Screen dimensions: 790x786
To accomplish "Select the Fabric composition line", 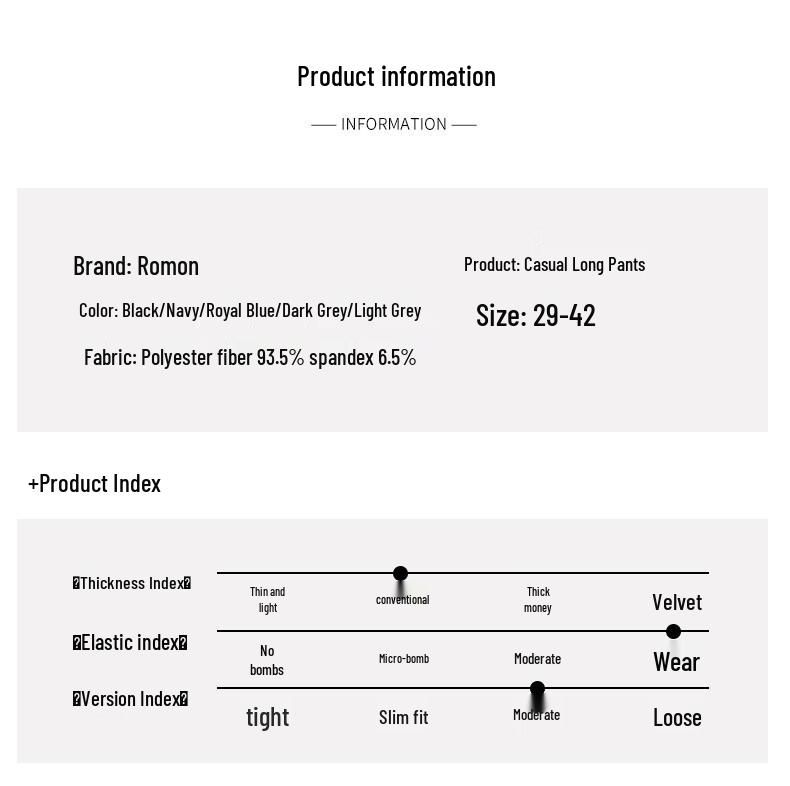I will (250, 357).
